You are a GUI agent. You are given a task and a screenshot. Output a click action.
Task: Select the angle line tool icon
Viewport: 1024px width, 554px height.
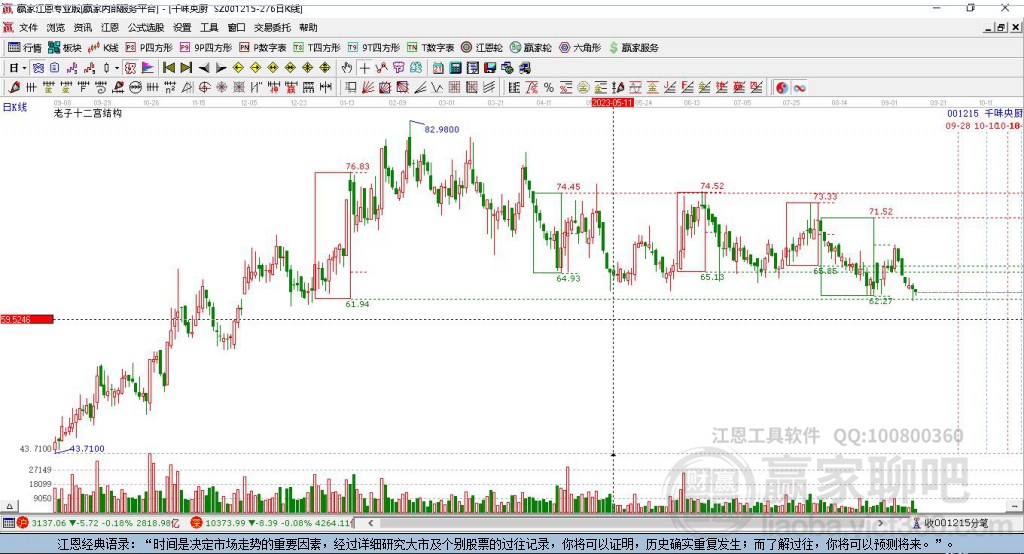pyautogui.click(x=187, y=88)
